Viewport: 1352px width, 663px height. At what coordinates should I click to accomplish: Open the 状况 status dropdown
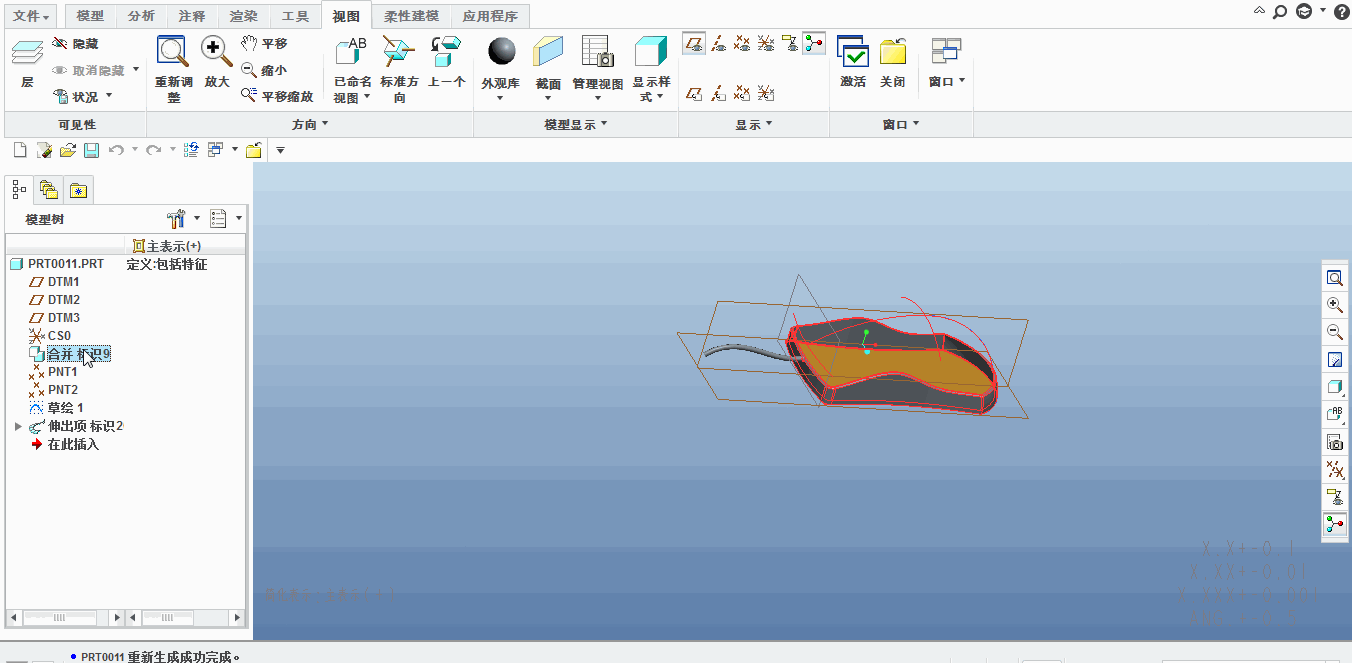(82, 97)
